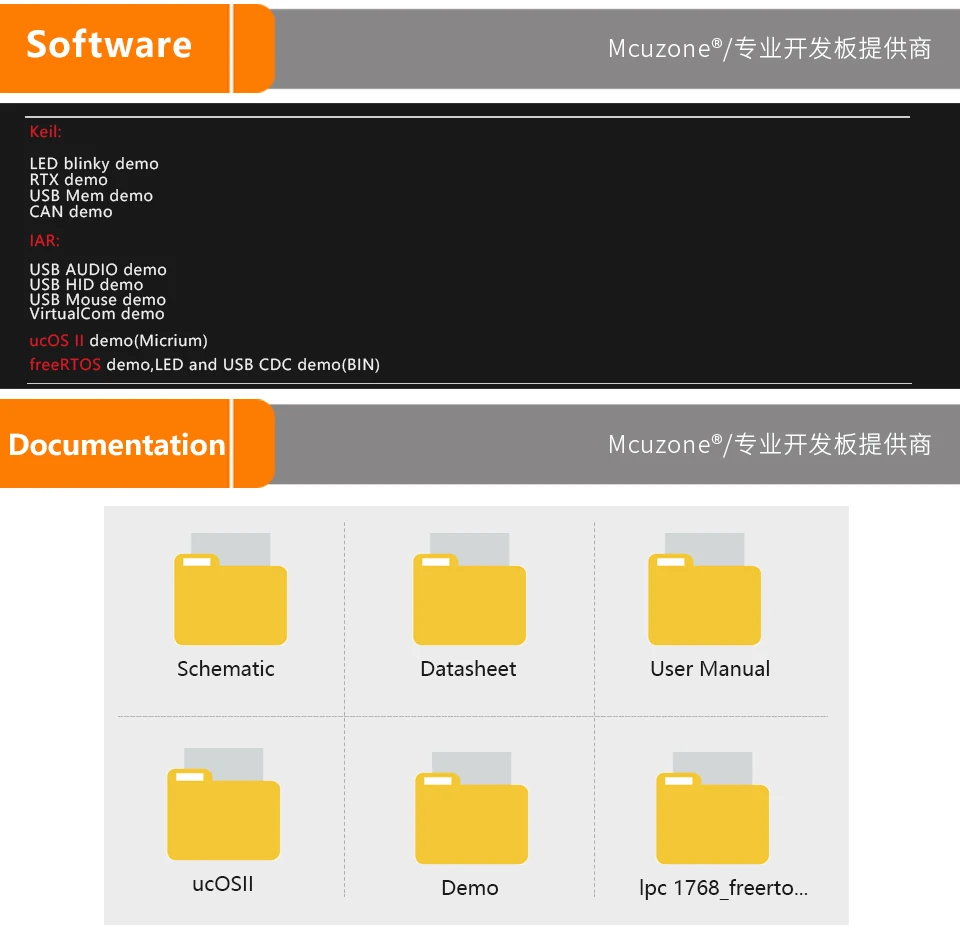960x941 pixels.
Task: Click the red Keil: heading
Action: tap(46, 132)
